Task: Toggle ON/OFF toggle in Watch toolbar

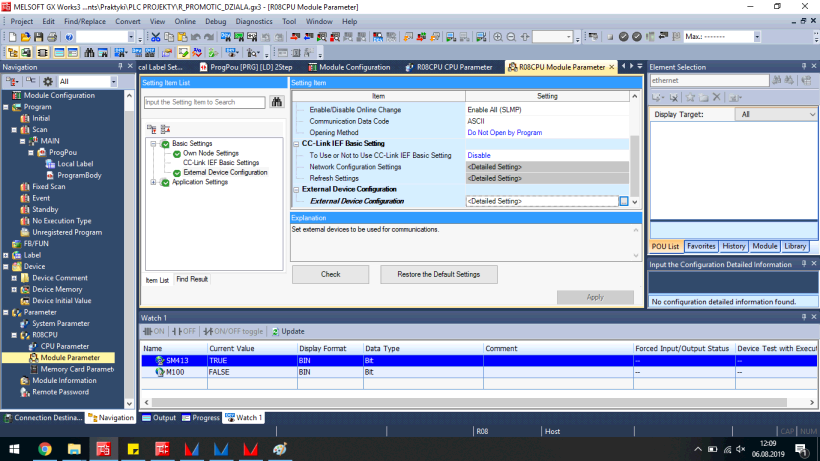Action: point(235,331)
